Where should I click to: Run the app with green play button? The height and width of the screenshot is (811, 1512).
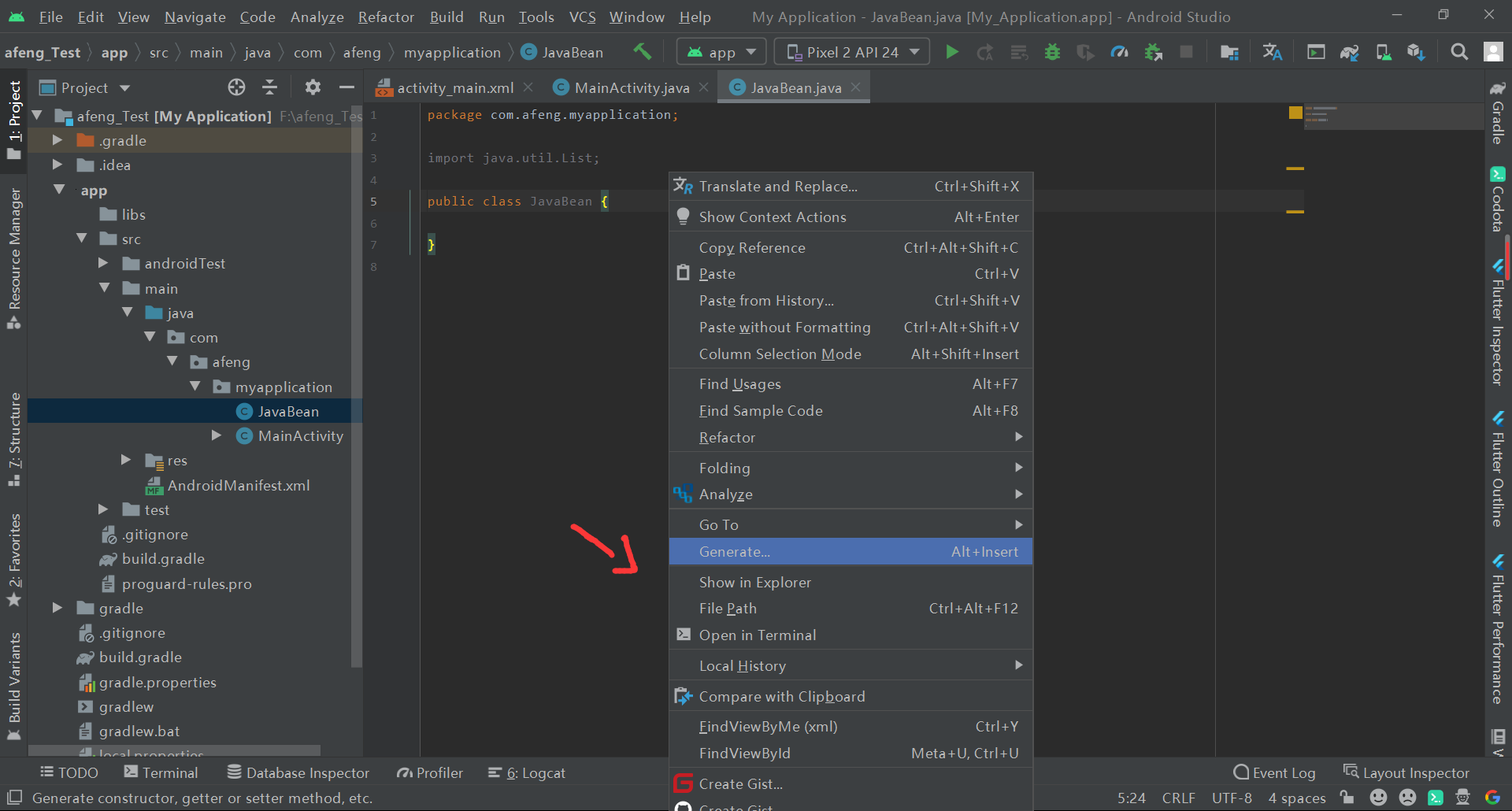click(952, 52)
